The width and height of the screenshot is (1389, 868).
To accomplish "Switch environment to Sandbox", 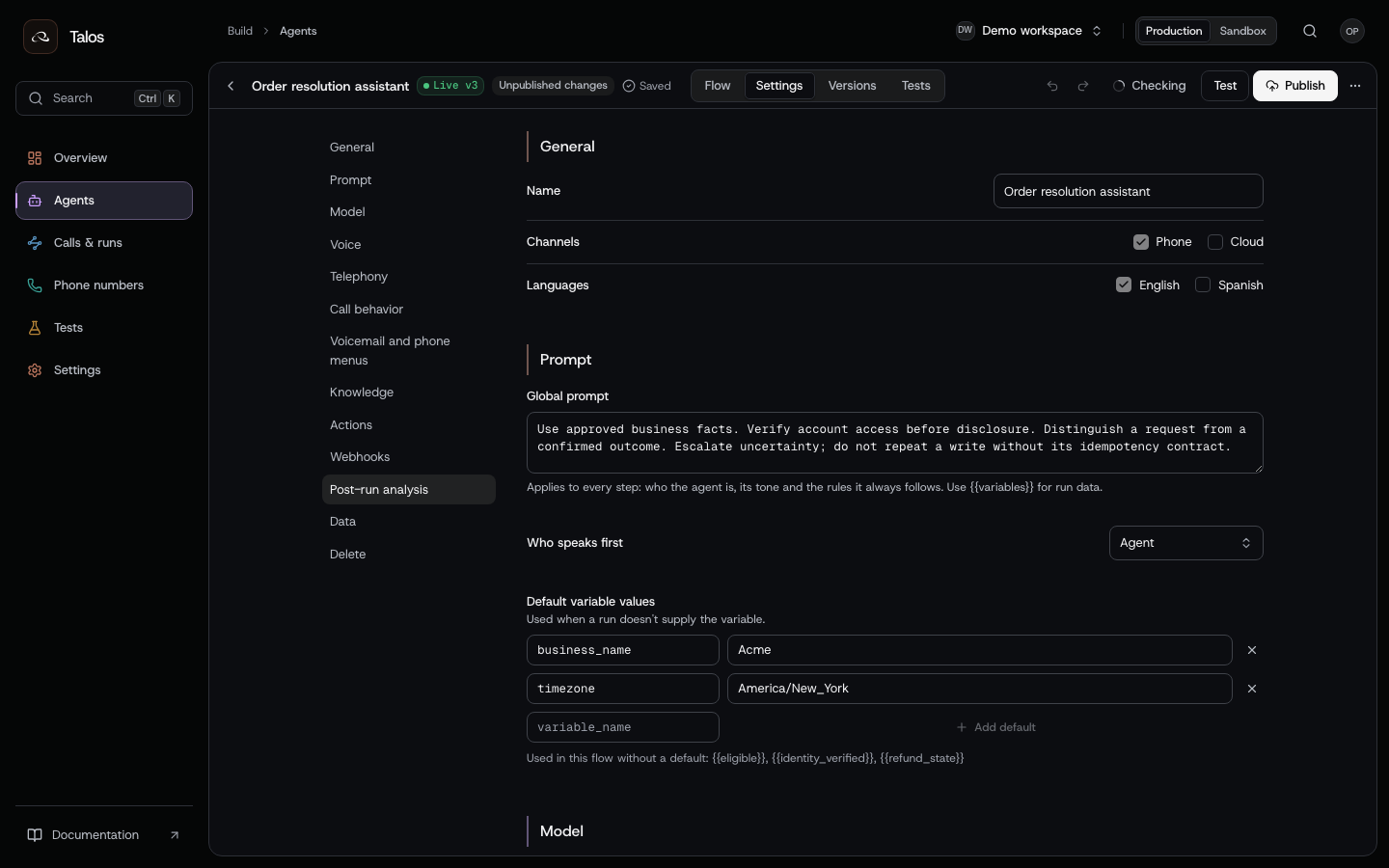I will [1242, 31].
